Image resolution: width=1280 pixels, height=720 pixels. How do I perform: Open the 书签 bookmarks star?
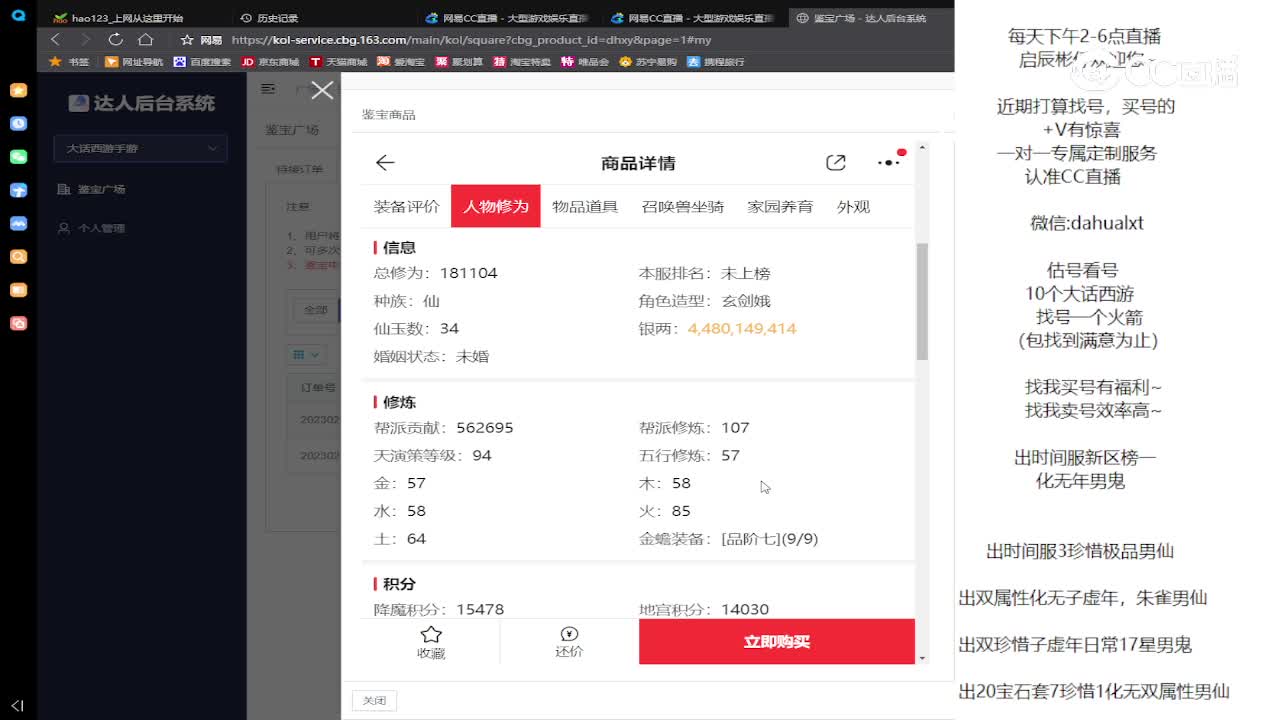click(69, 62)
